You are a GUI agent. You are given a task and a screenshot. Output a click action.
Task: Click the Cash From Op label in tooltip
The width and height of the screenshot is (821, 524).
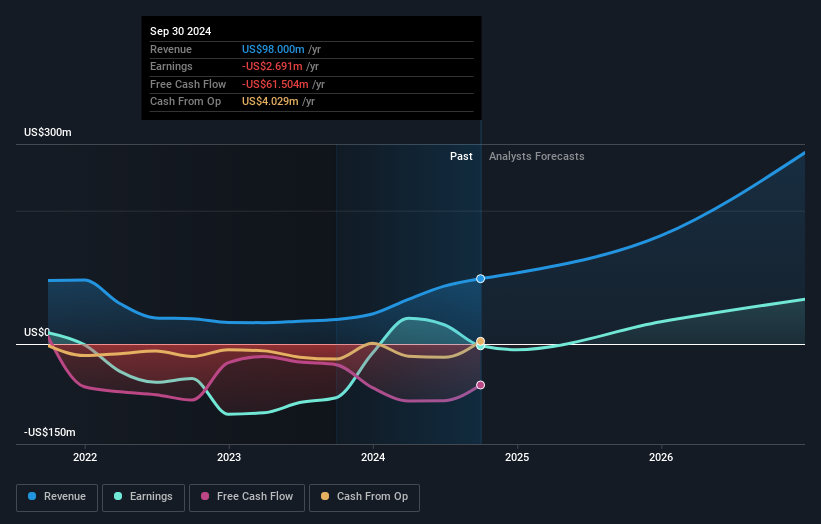tap(185, 102)
